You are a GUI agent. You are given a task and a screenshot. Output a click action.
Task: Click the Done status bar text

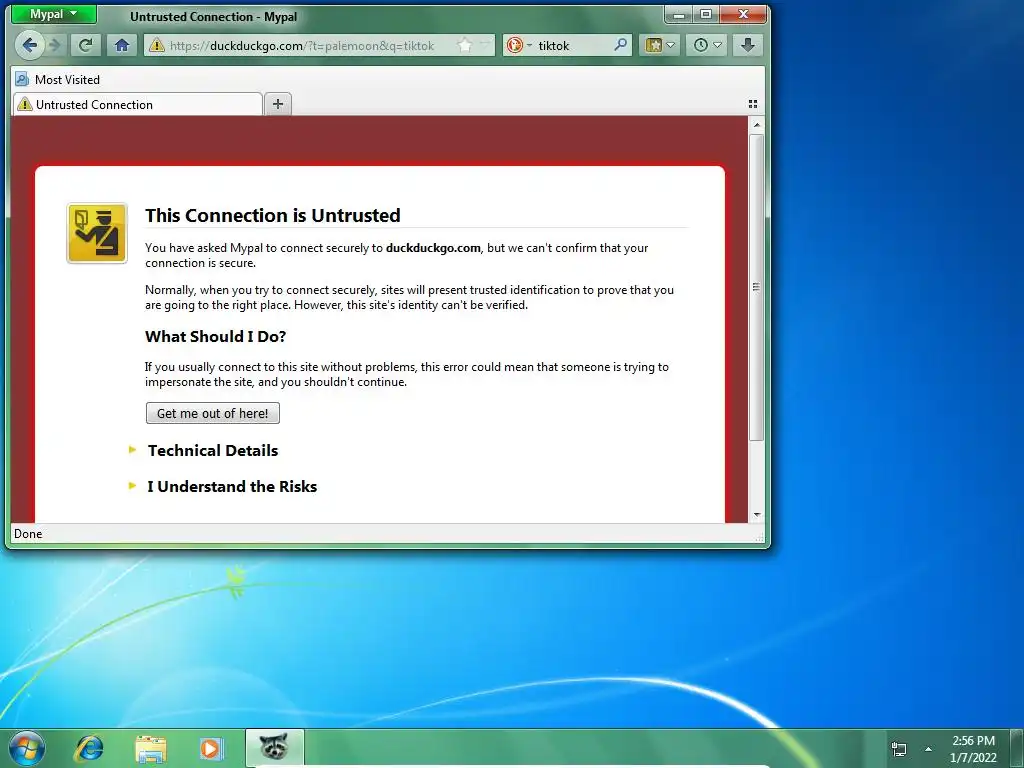pos(28,534)
